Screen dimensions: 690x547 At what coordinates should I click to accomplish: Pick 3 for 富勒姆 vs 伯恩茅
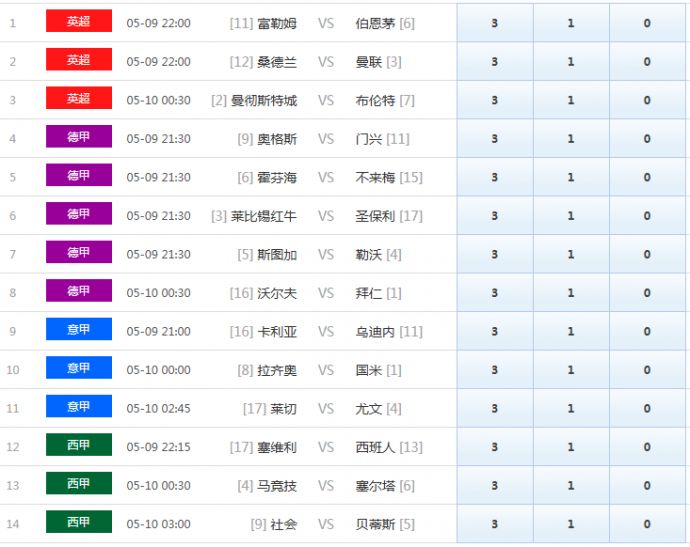495,23
